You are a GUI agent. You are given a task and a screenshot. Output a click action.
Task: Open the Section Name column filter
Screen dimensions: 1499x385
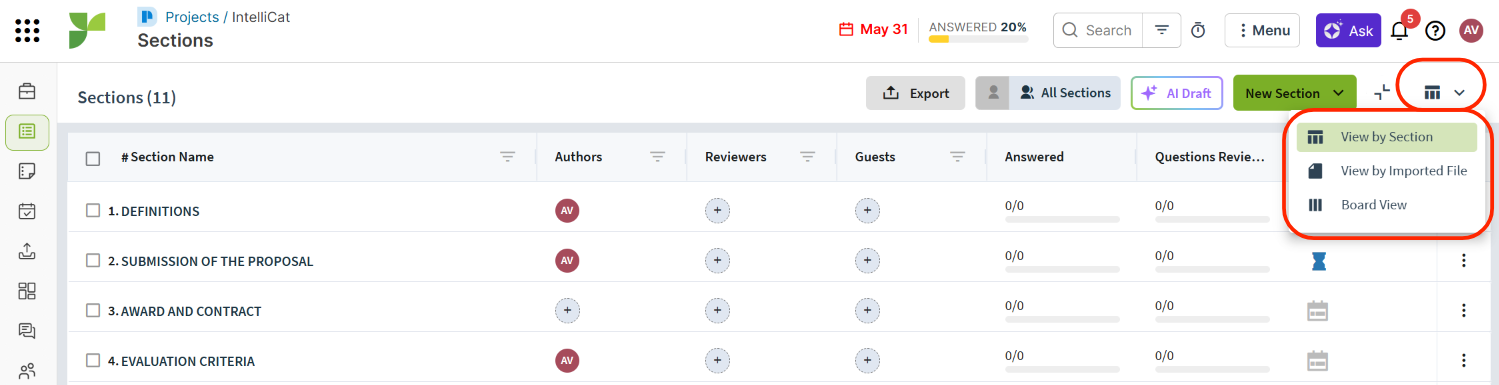508,157
